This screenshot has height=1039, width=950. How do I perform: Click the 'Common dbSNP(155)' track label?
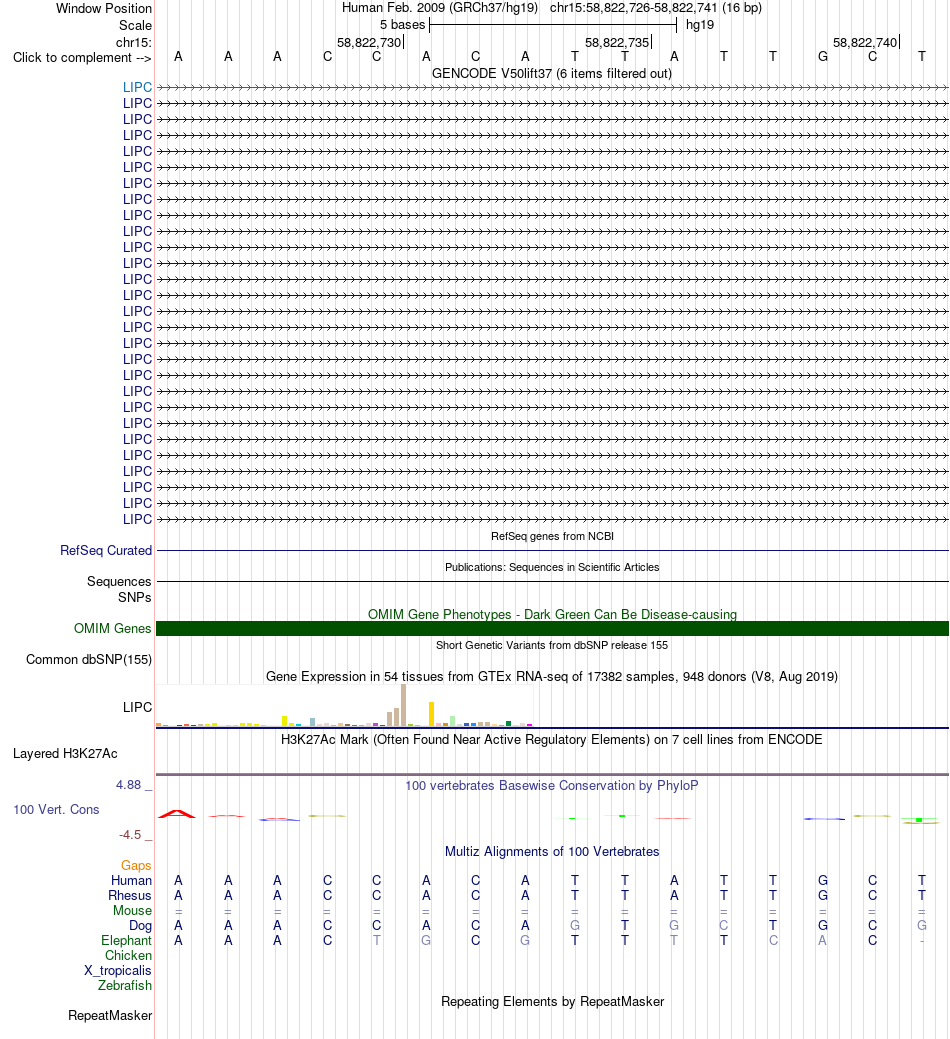[89, 659]
